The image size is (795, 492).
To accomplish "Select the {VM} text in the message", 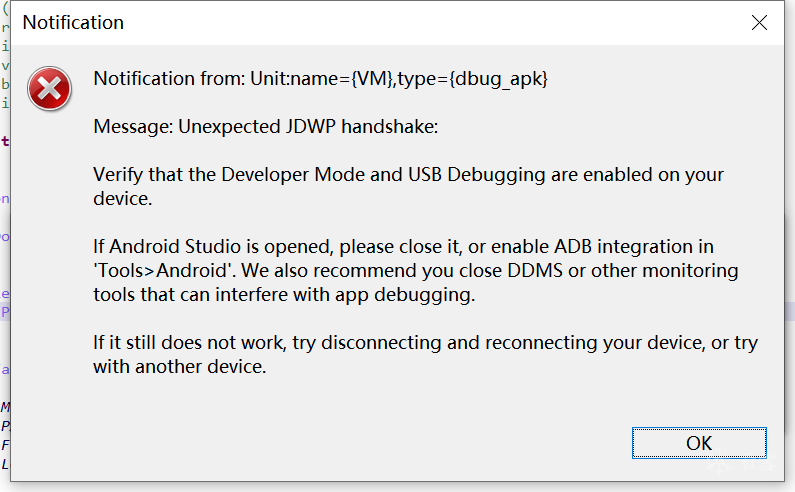I will pos(371,79).
